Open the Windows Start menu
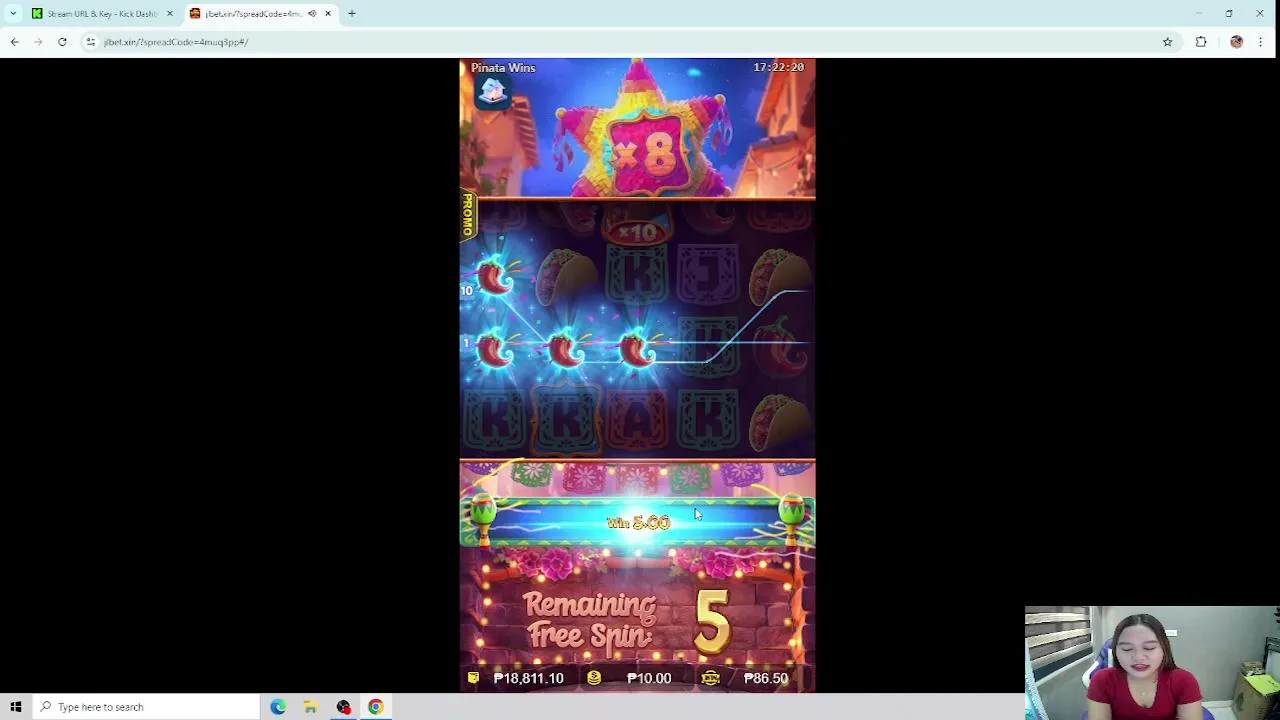The image size is (1280, 720). tap(16, 707)
